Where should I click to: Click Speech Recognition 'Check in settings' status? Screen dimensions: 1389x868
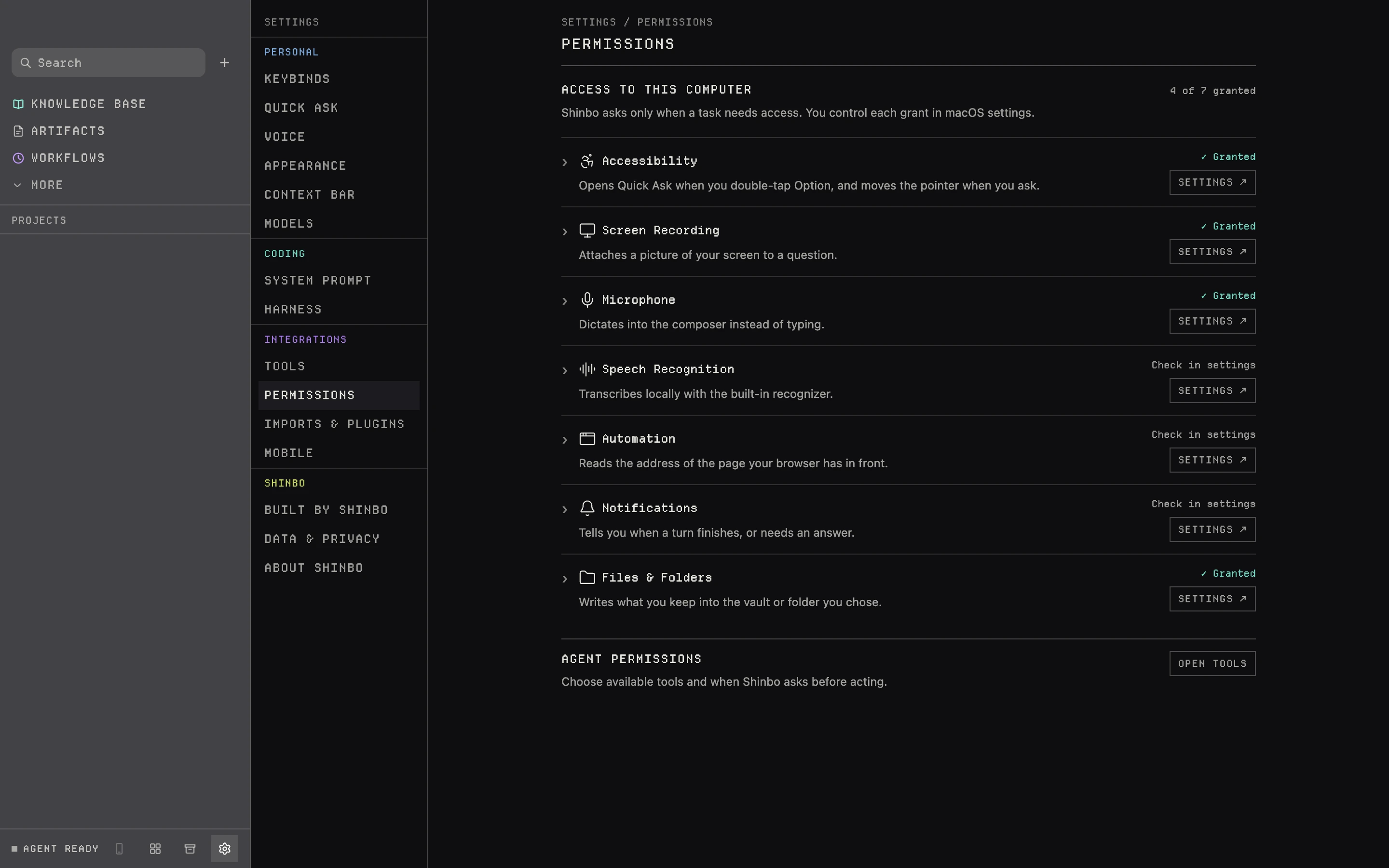click(1203, 365)
